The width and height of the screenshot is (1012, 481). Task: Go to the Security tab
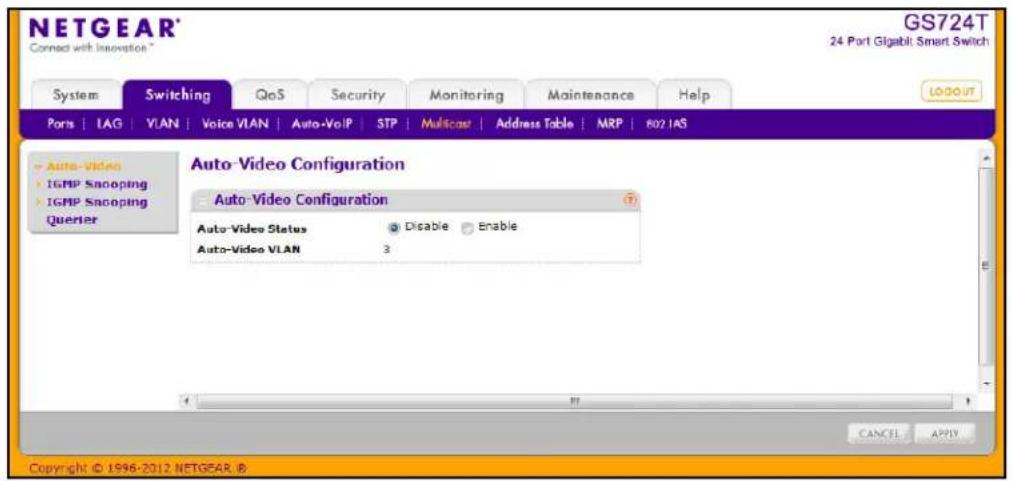click(x=358, y=96)
